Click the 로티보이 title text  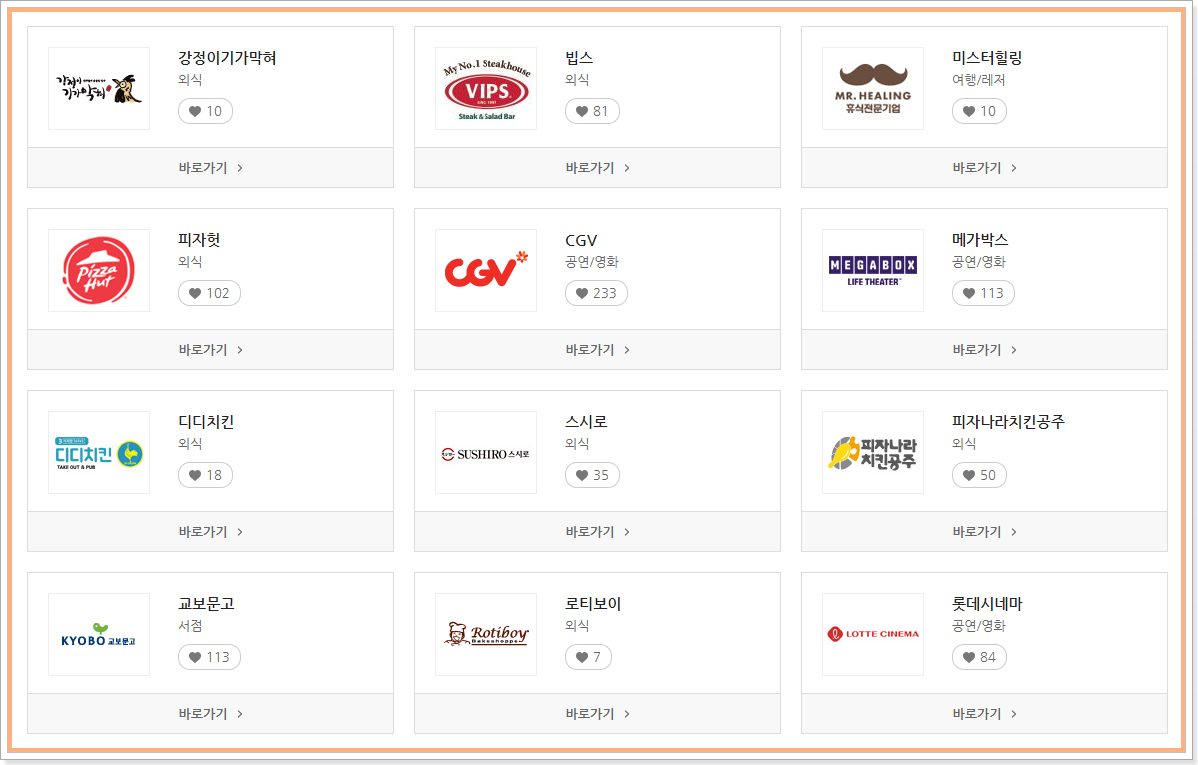593,604
